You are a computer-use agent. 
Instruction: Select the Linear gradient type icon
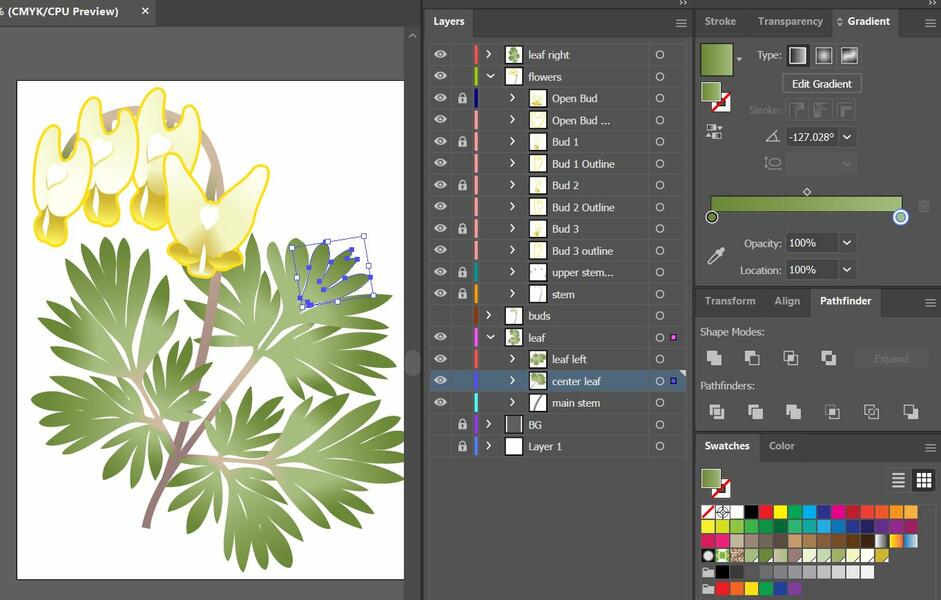tap(797, 55)
